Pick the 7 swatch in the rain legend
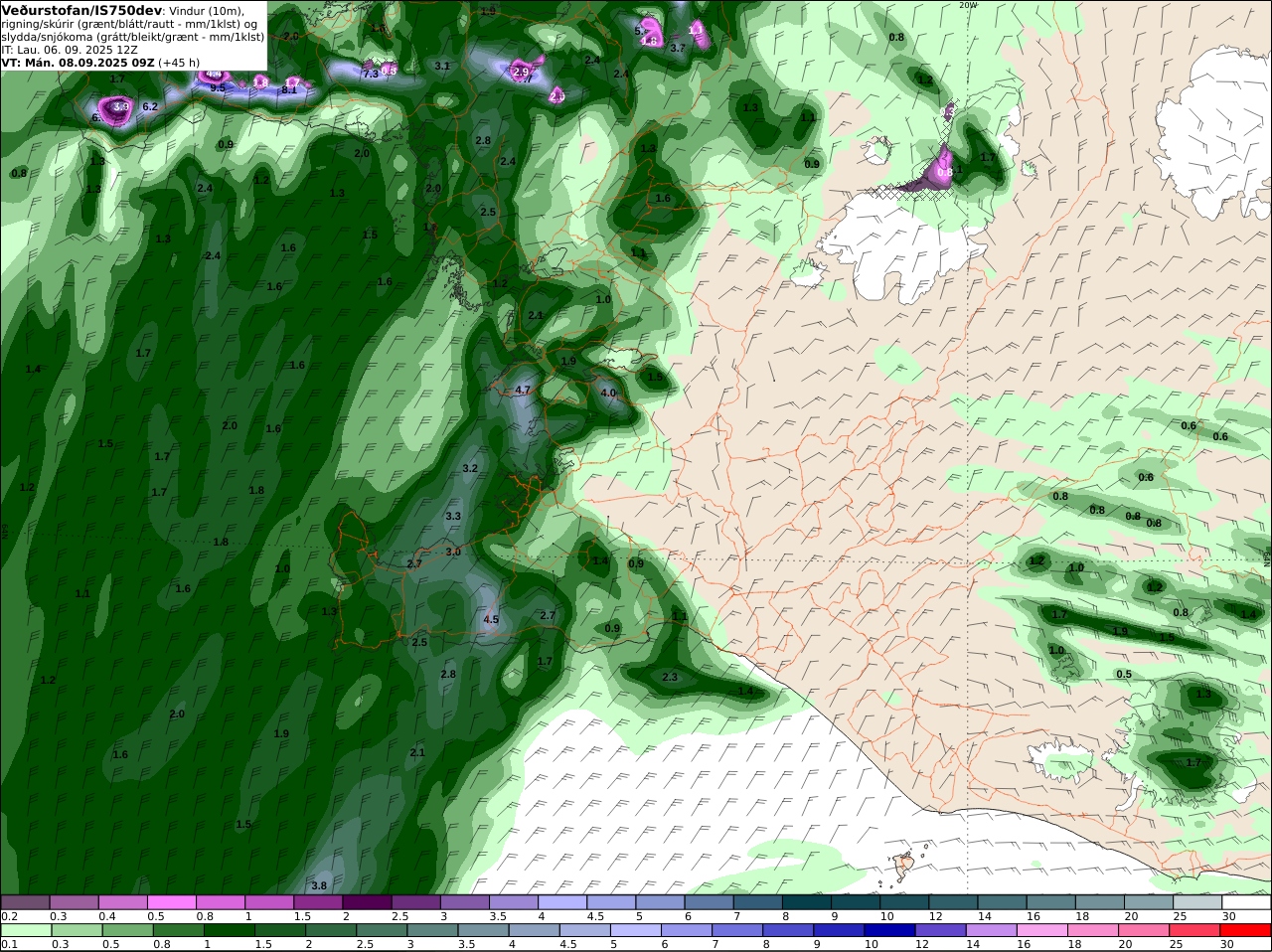 [x=736, y=931]
